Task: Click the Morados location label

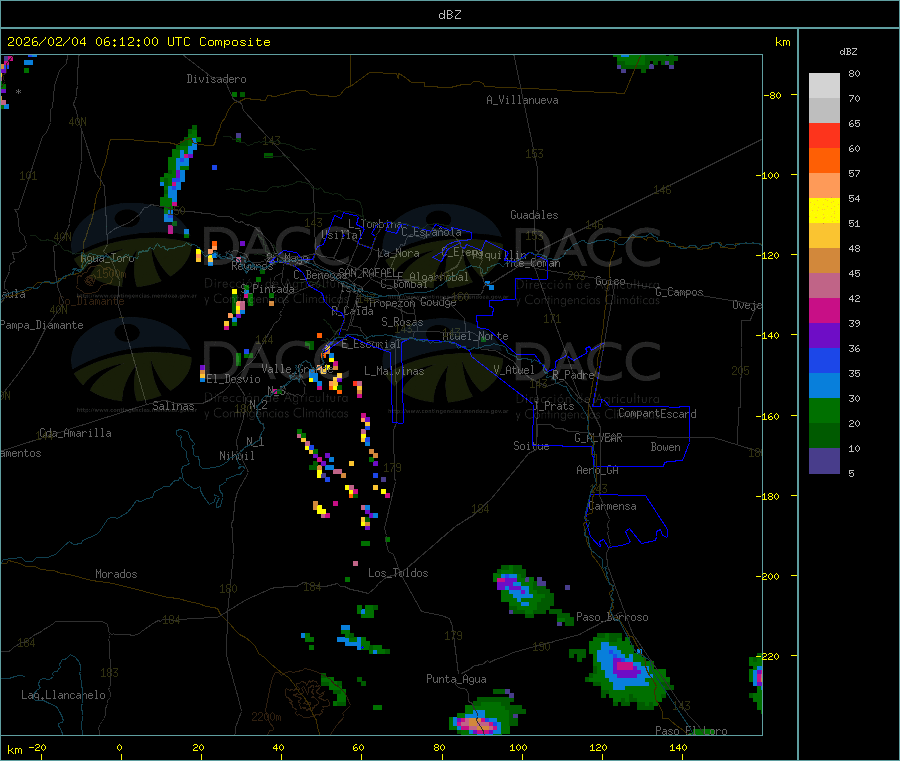Action: click(116, 574)
